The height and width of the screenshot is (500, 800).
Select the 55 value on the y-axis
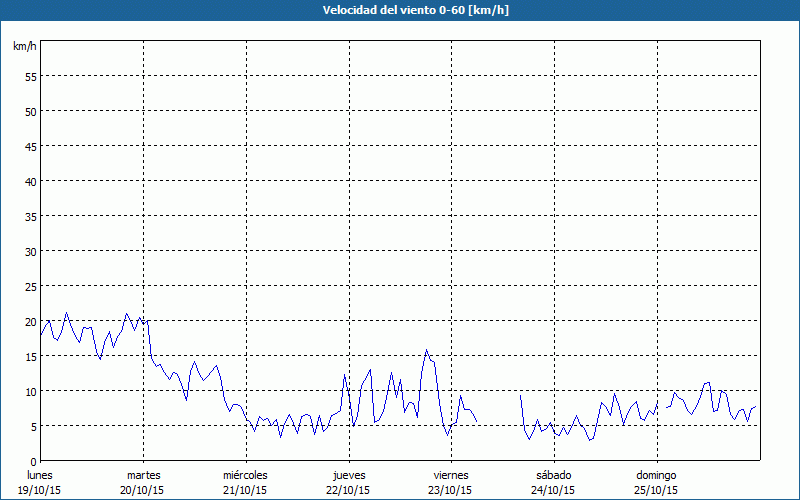(x=30, y=76)
